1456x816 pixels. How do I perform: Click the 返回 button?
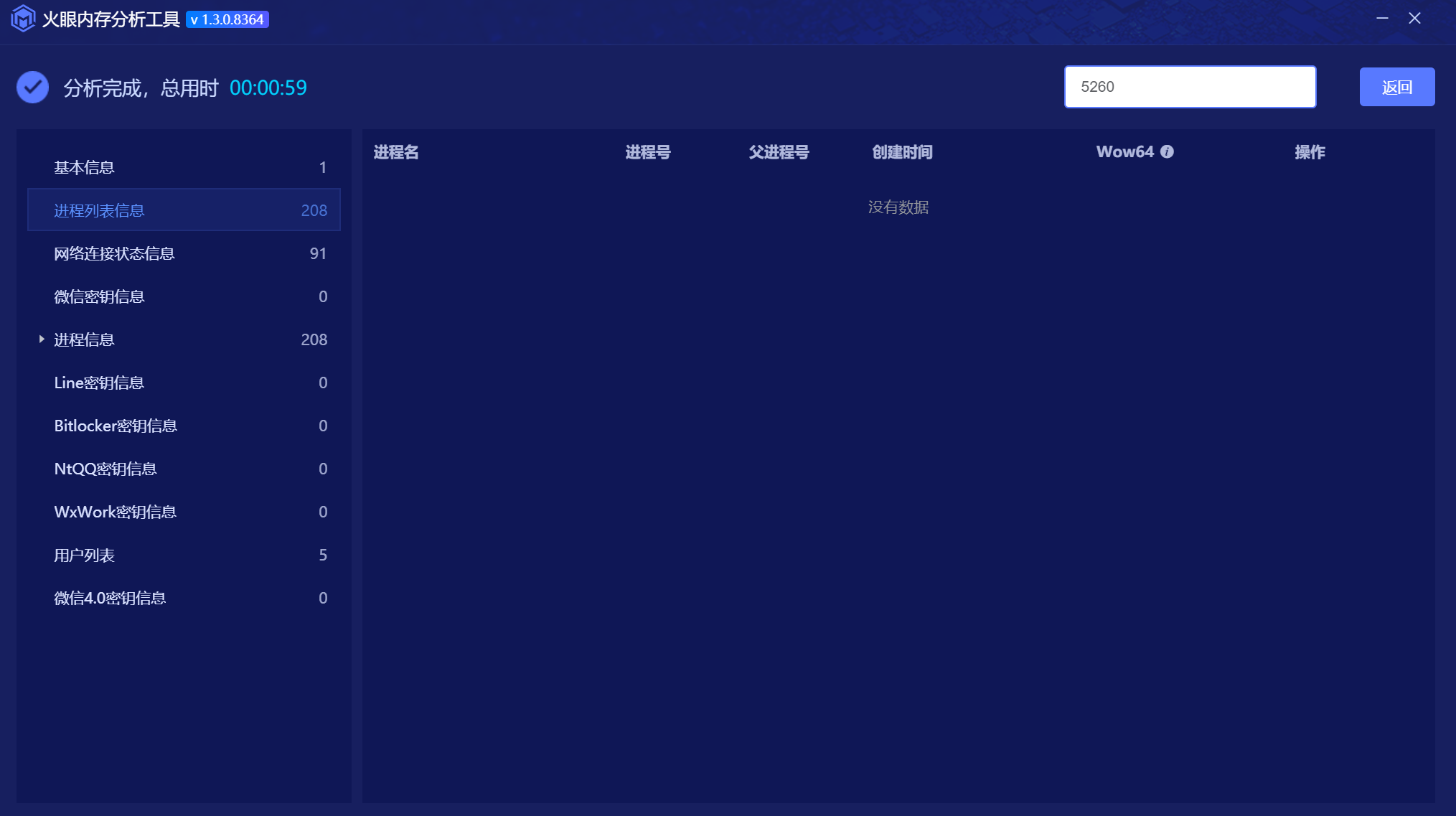[x=1396, y=87]
